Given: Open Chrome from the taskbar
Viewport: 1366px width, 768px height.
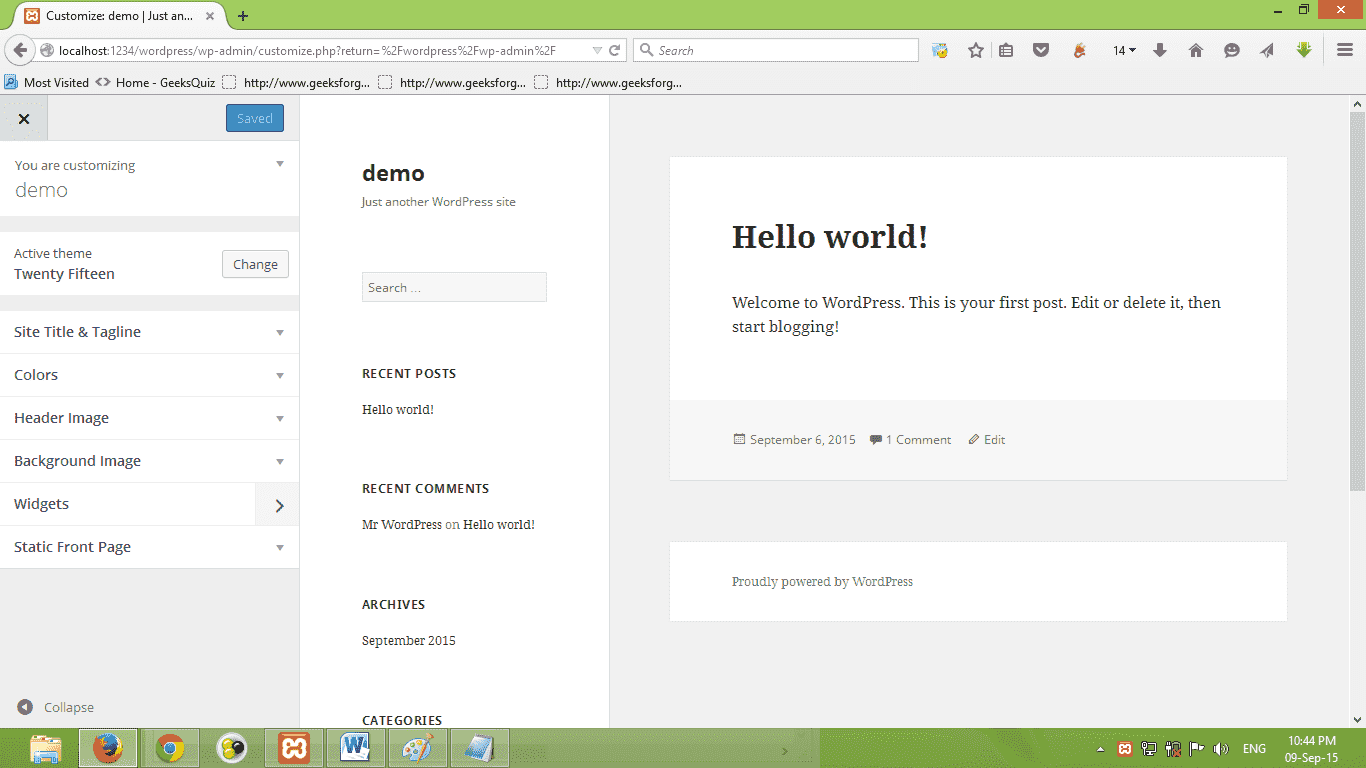Looking at the screenshot, I should [170, 748].
